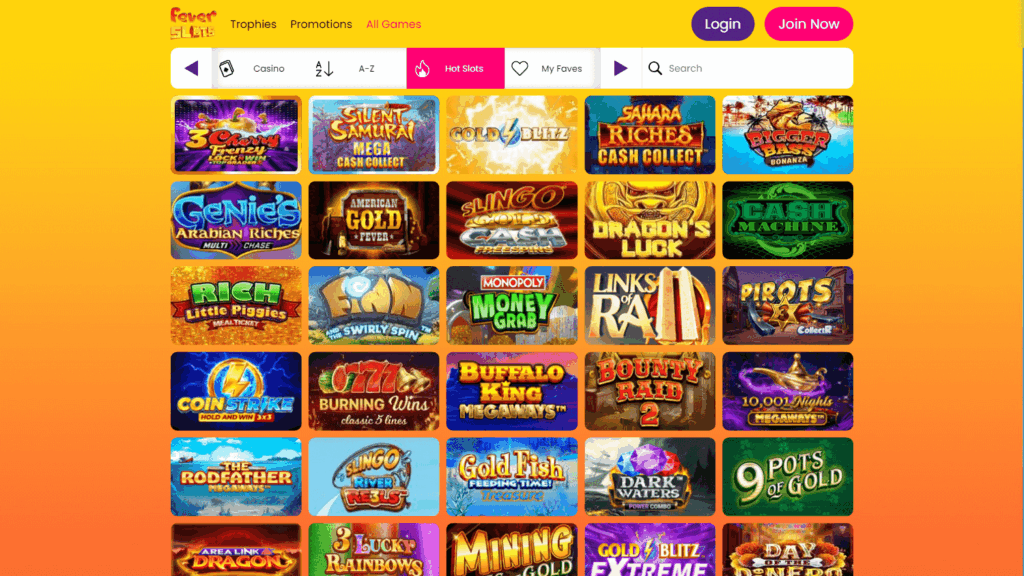Viewport: 1024px width, 576px height.
Task: Launch Bigger Bass Bonanza game
Action: pos(788,135)
